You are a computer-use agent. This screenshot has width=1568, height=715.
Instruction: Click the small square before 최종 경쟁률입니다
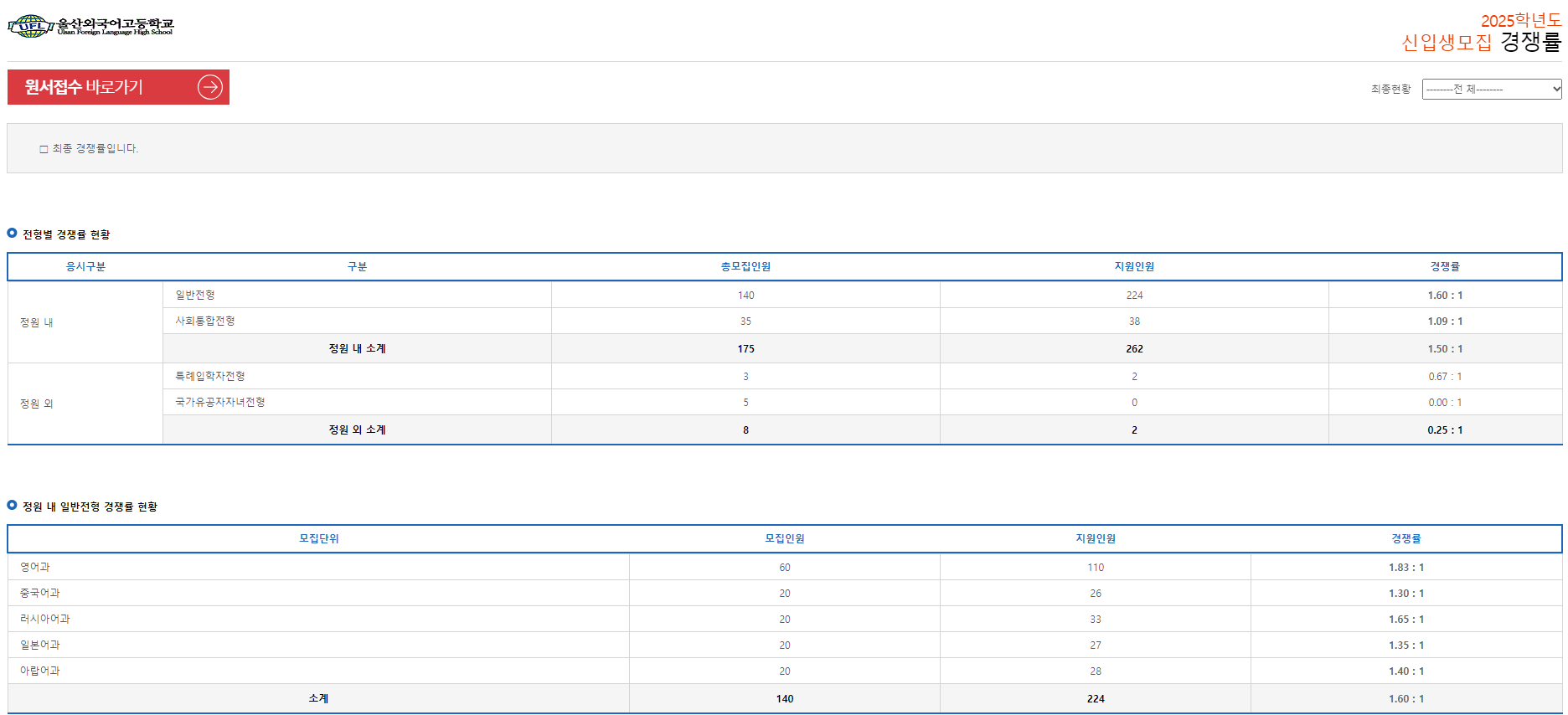pos(44,149)
